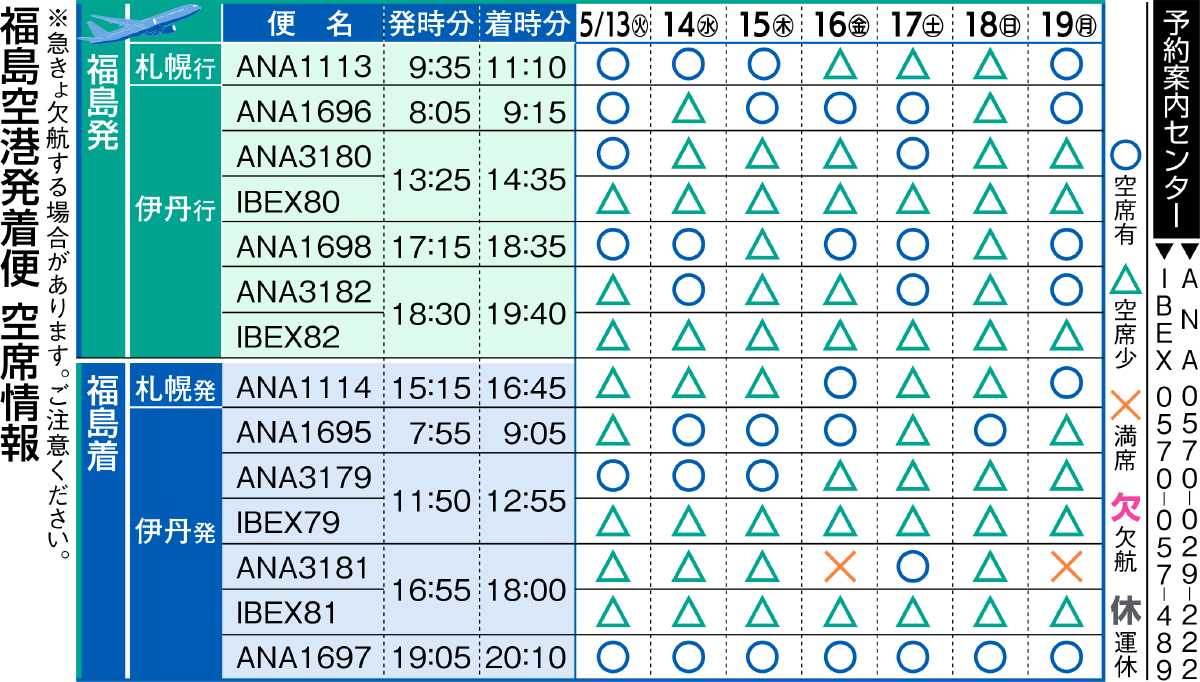Click the 札幌発 route label
This screenshot has width=1200, height=682.
[x=176, y=387]
